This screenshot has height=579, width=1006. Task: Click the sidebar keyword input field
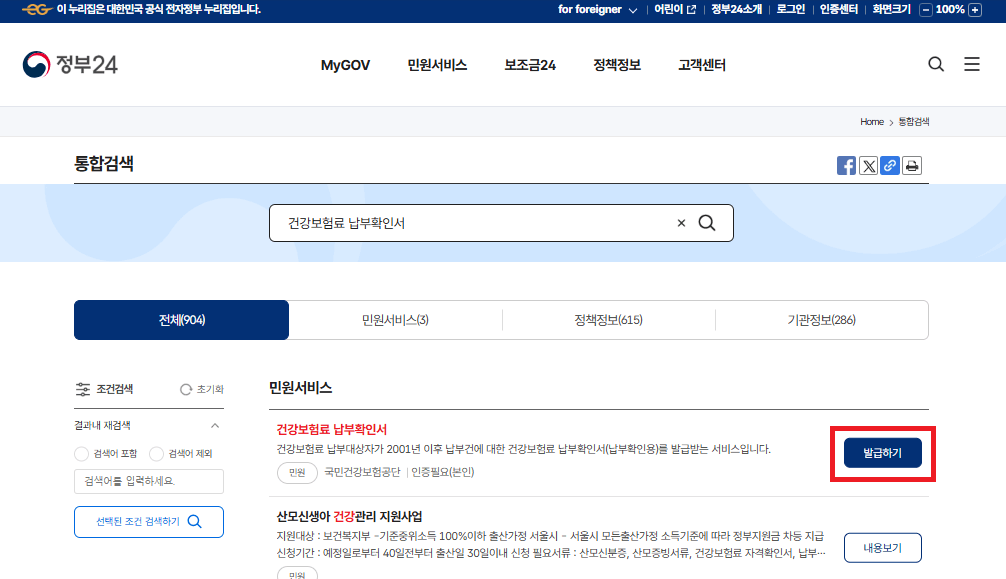(148, 481)
